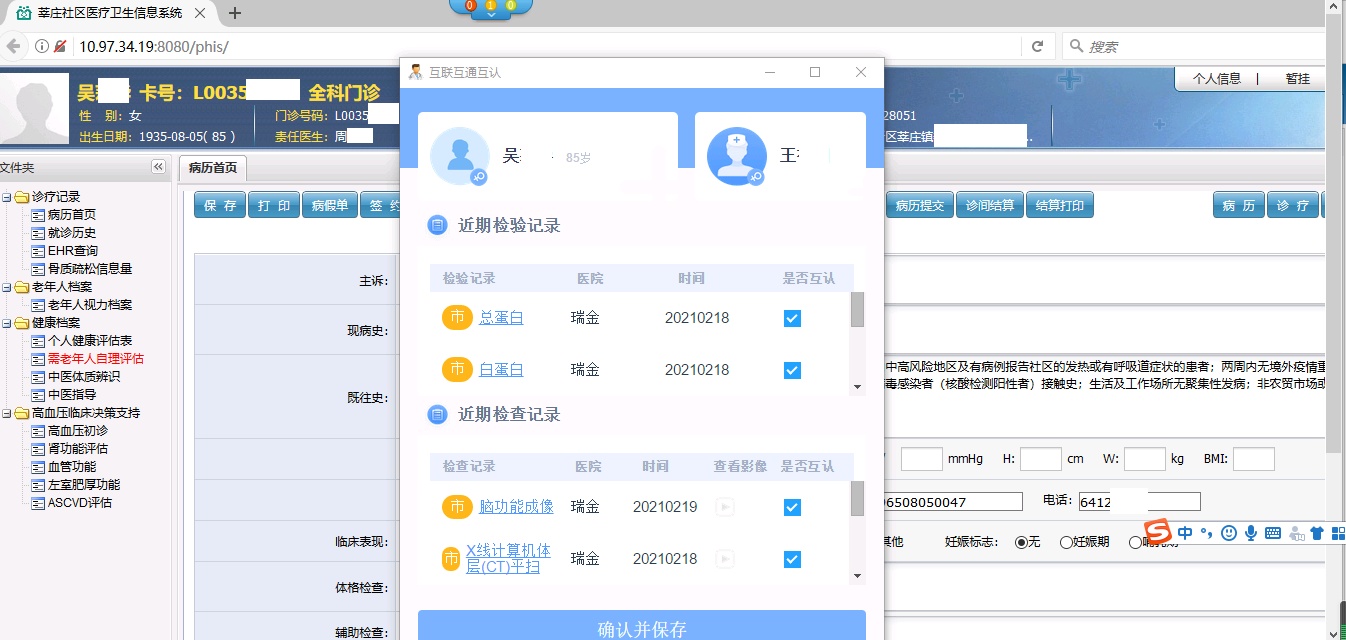Switch to the 病历首页 tab
The image size is (1346, 640).
(213, 167)
